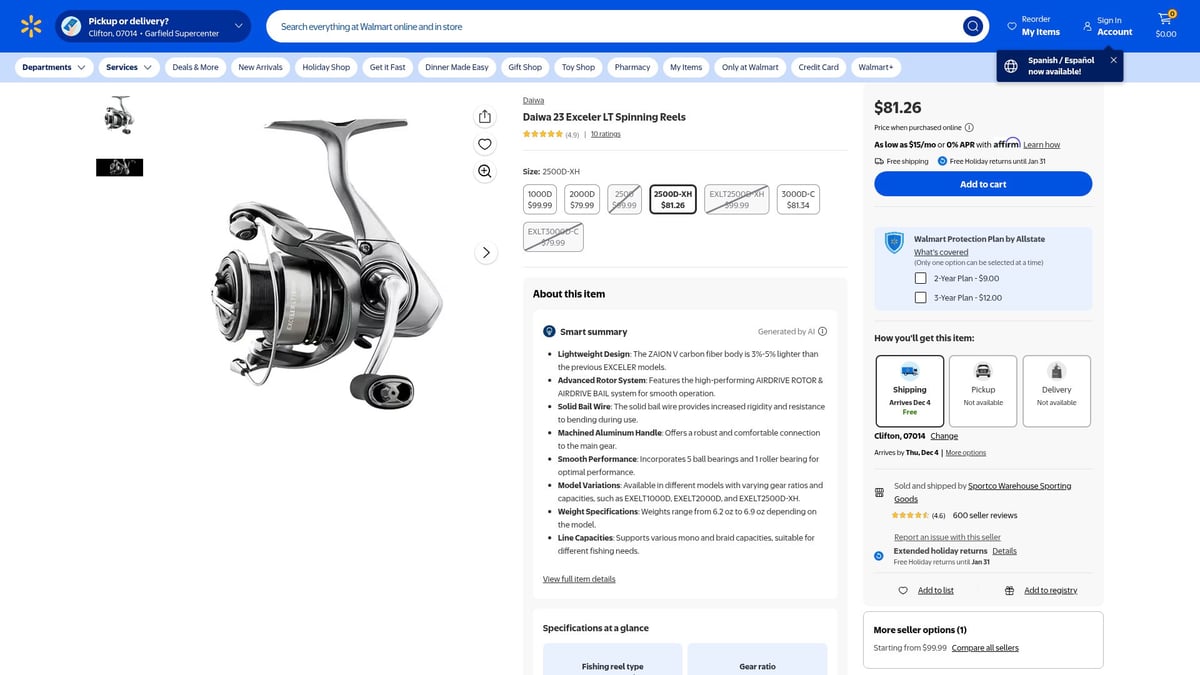The width and height of the screenshot is (1200, 675).
Task: Click the search magnifier icon
Action: tap(972, 25)
